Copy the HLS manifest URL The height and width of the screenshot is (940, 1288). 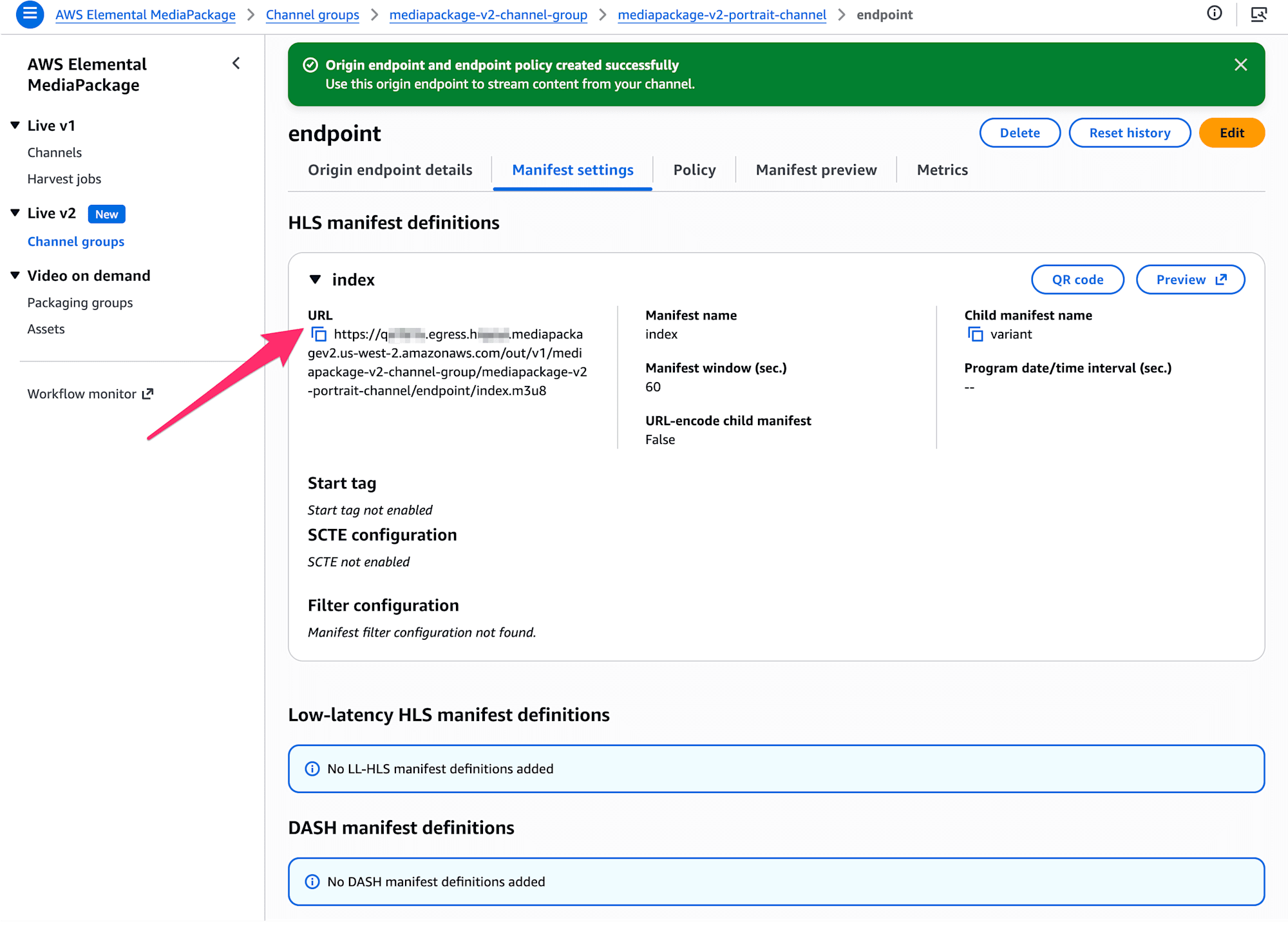click(319, 334)
